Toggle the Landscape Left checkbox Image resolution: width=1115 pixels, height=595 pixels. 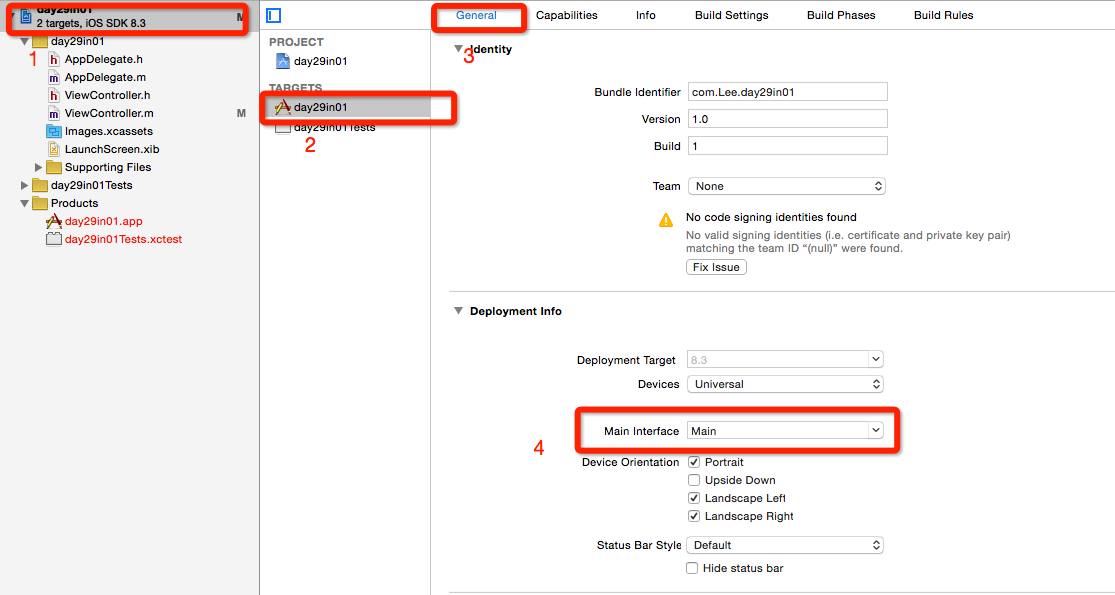pyautogui.click(x=694, y=498)
